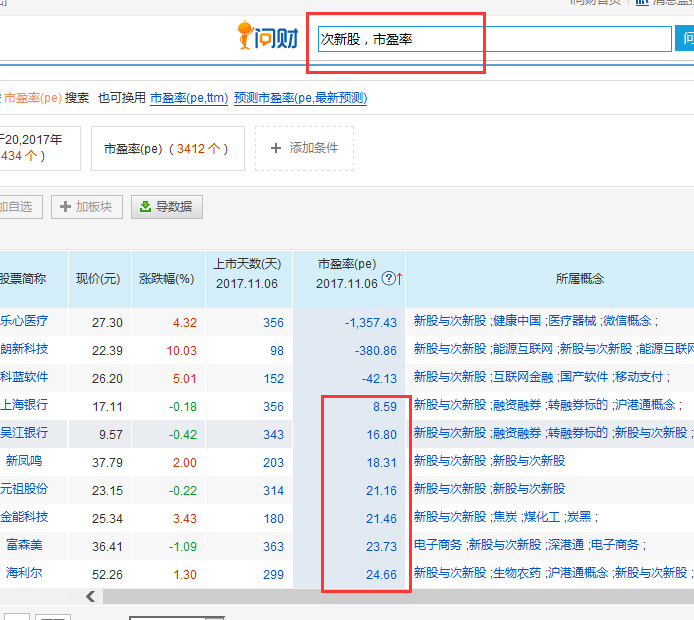Click the plus icon in 添加条件 box
Viewport: 694px width, 620px height.
pyautogui.click(x=275, y=148)
